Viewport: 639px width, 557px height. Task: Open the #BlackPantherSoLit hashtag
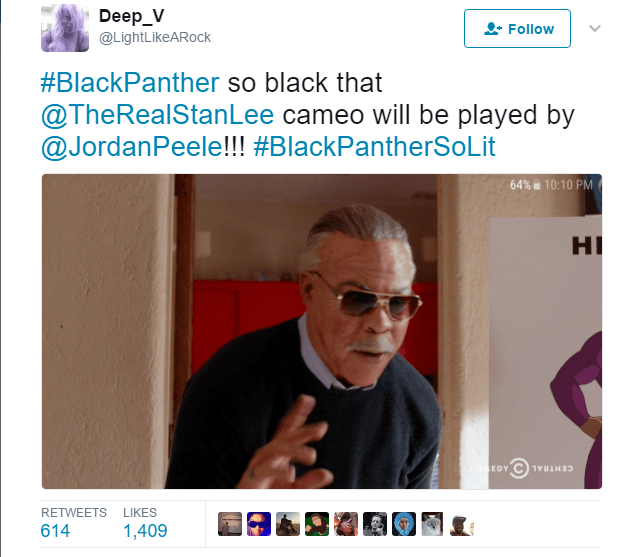[374, 146]
